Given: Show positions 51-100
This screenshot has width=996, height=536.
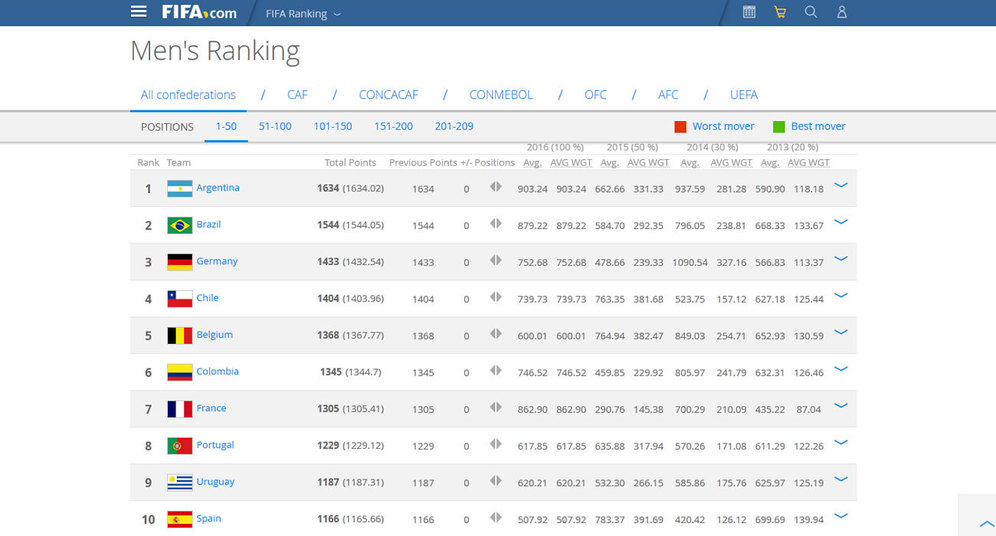Looking at the screenshot, I should tap(275, 127).
